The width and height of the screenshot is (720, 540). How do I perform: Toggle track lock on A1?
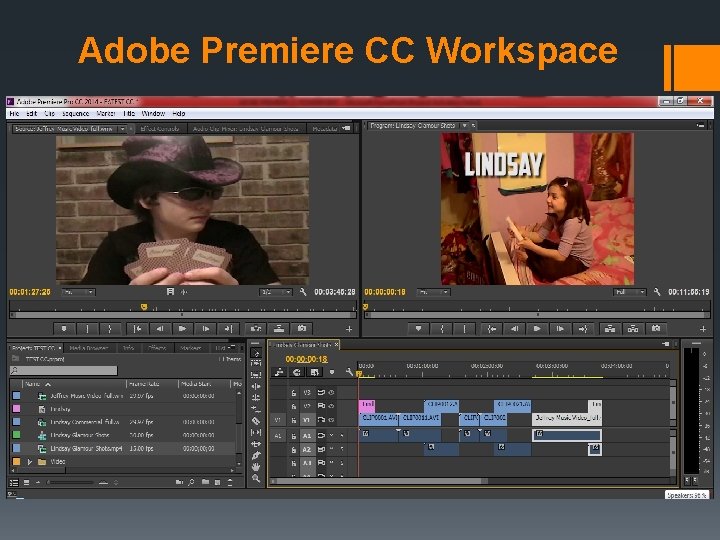click(x=294, y=436)
